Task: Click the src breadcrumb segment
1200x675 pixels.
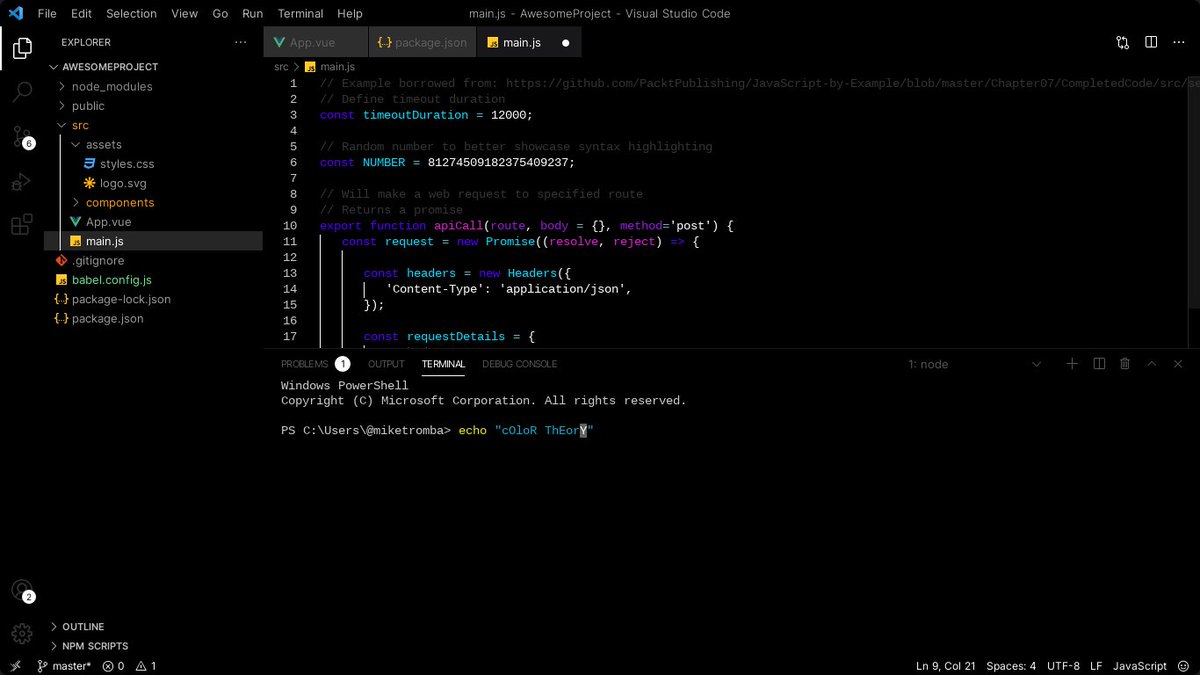Action: [281, 67]
